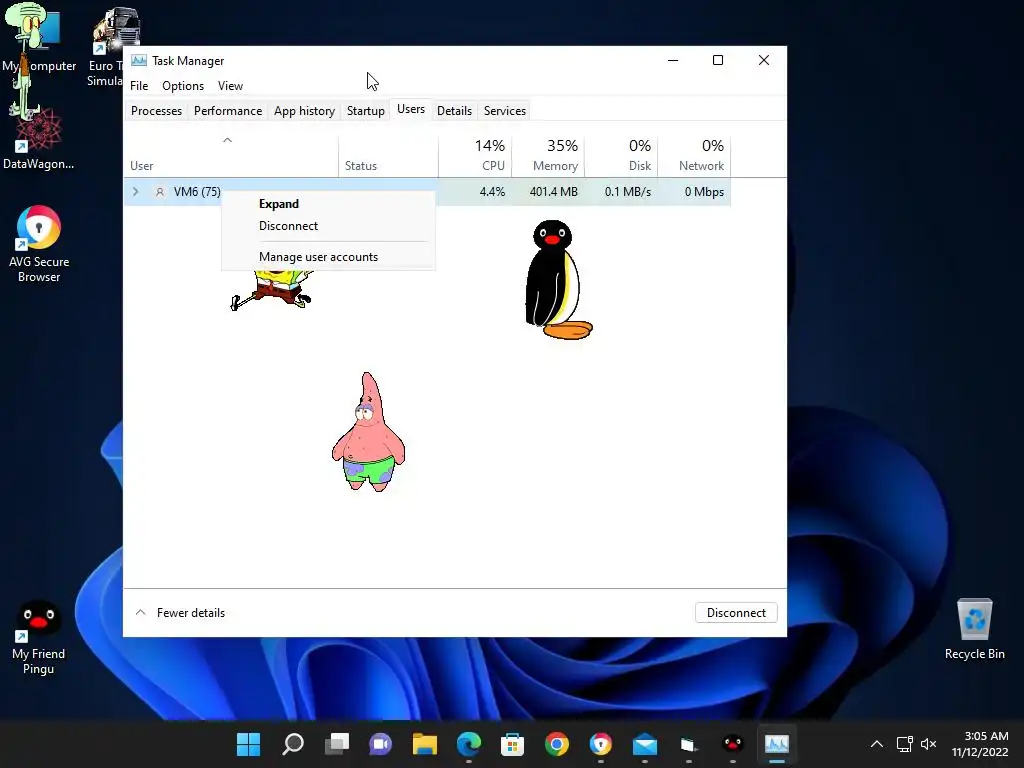The image size is (1024, 768).
Task: Open the Recycle Bin on desktop
Action: [x=974, y=630]
